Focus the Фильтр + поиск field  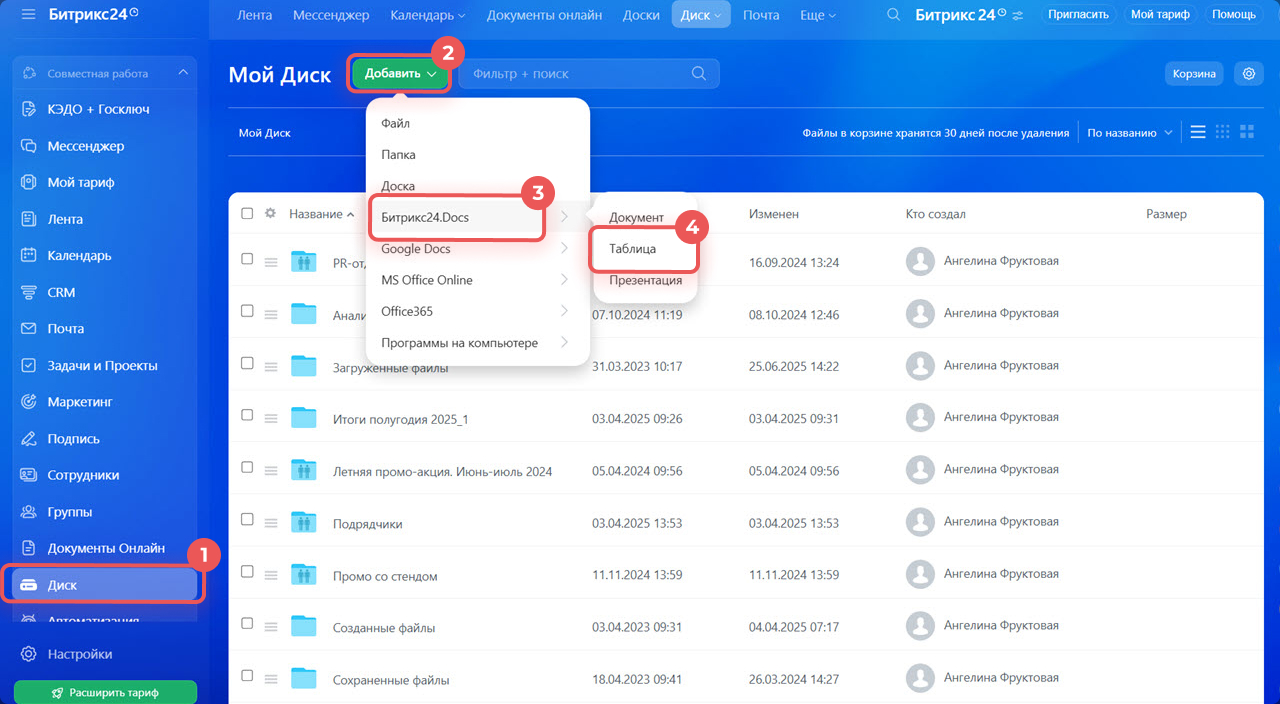tap(590, 73)
